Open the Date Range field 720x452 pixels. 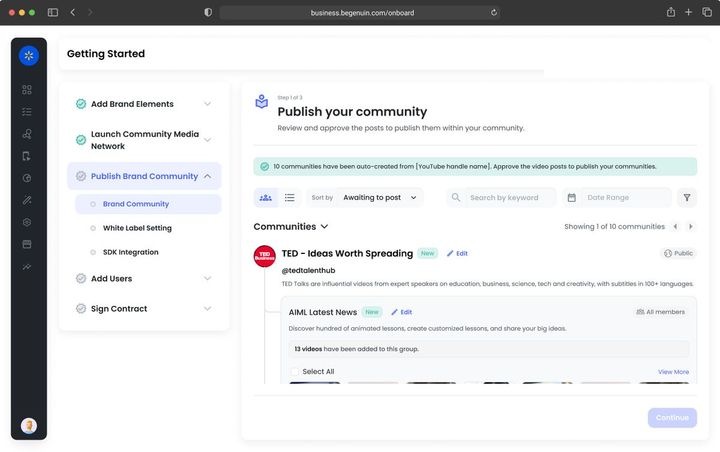(x=617, y=198)
